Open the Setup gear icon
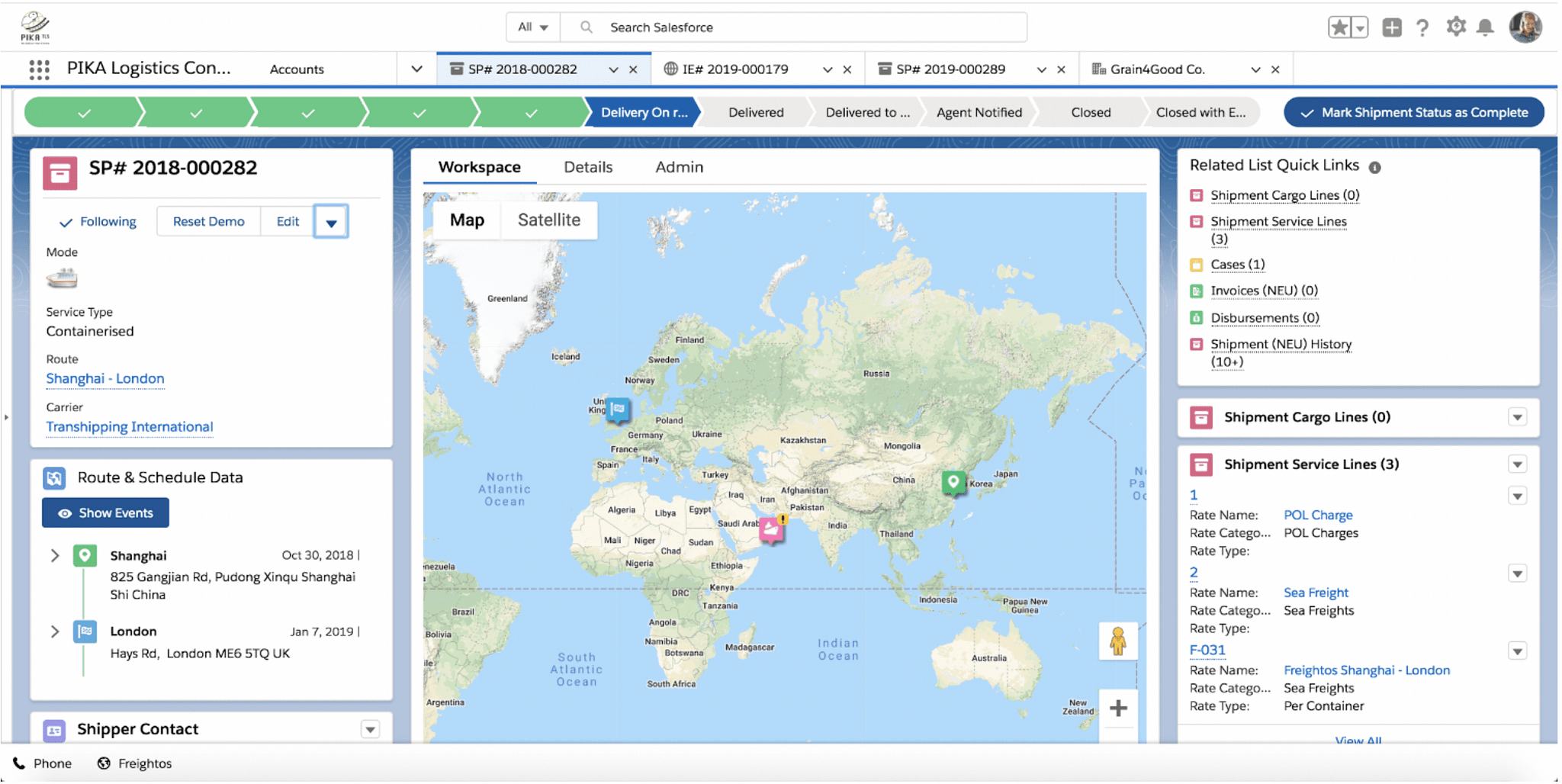Screen dimensions: 1562x784 (1456, 27)
